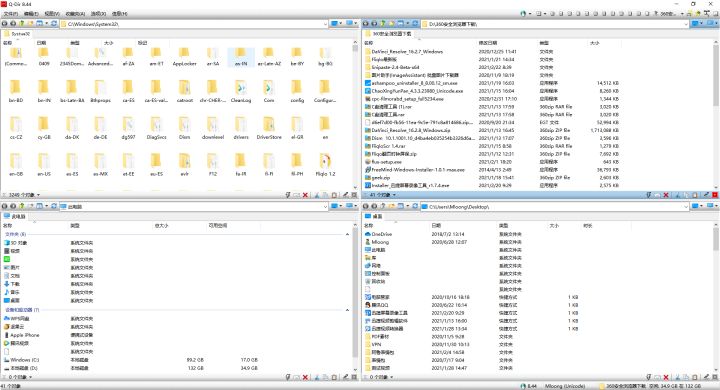Collapse the devices and drives group
The image size is (720, 390).
pos(347,310)
